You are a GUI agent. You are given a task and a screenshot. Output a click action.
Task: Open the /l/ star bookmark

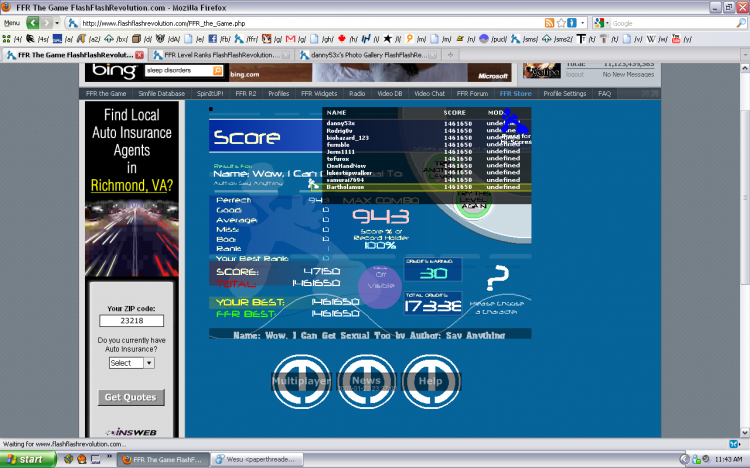(392, 39)
